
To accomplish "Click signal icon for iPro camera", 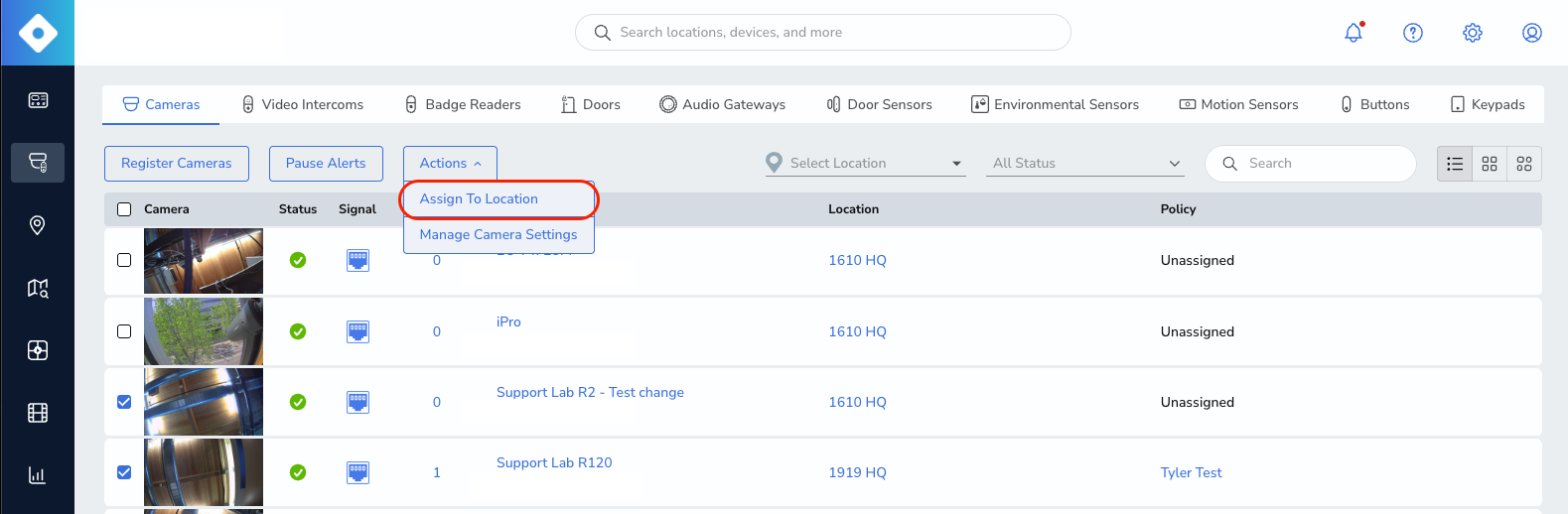I will (357, 331).
